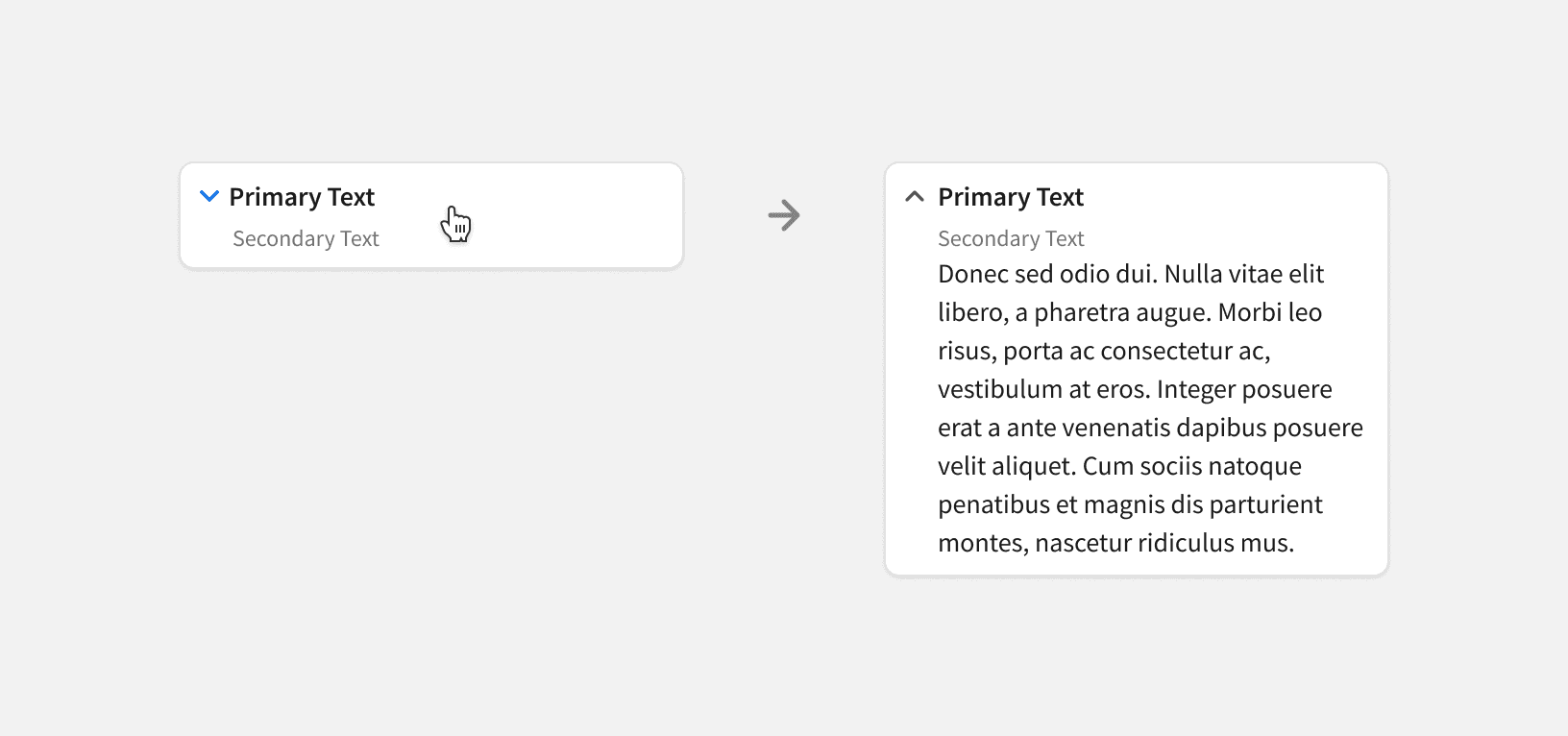Image resolution: width=1568 pixels, height=736 pixels.
Task: Click Primary Text title in expanded card
Action: click(1011, 197)
